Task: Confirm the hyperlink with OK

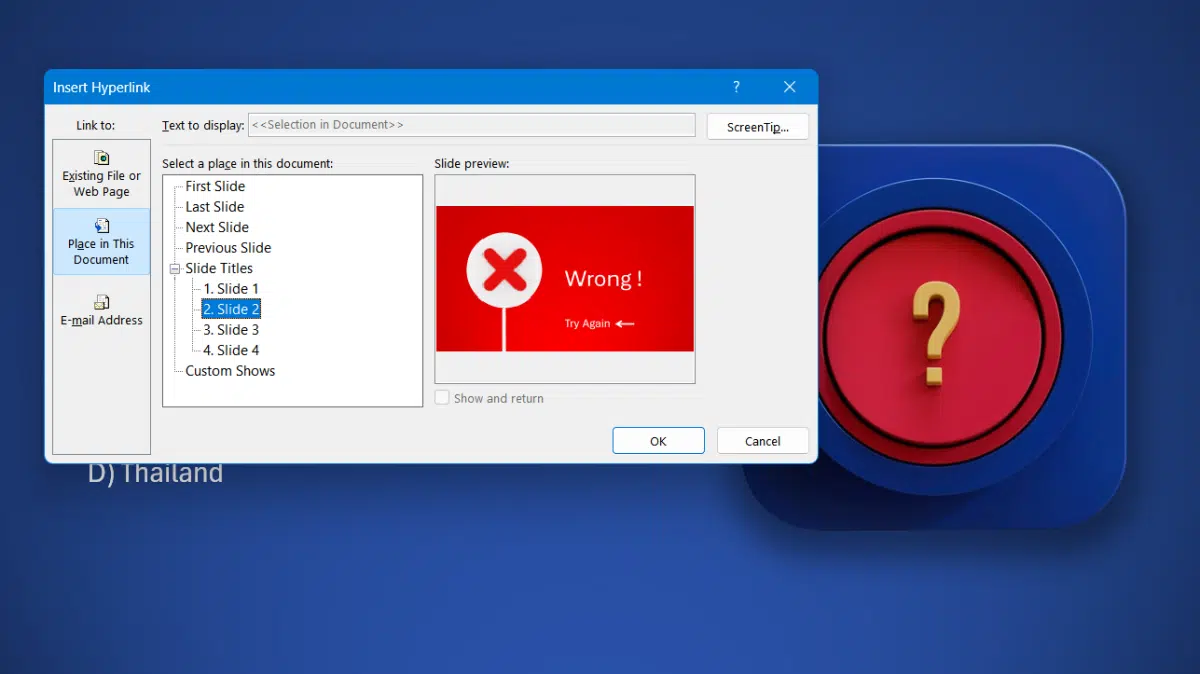Action: tap(658, 440)
